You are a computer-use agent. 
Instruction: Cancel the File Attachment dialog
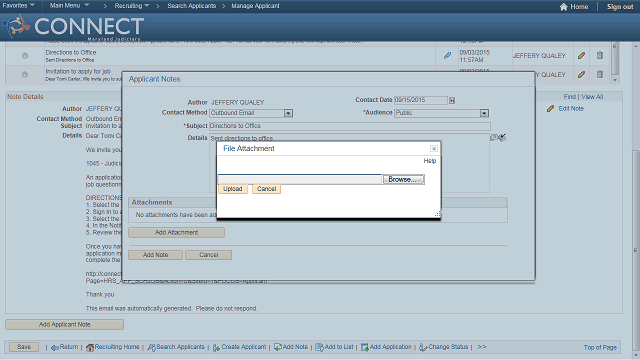tap(267, 189)
